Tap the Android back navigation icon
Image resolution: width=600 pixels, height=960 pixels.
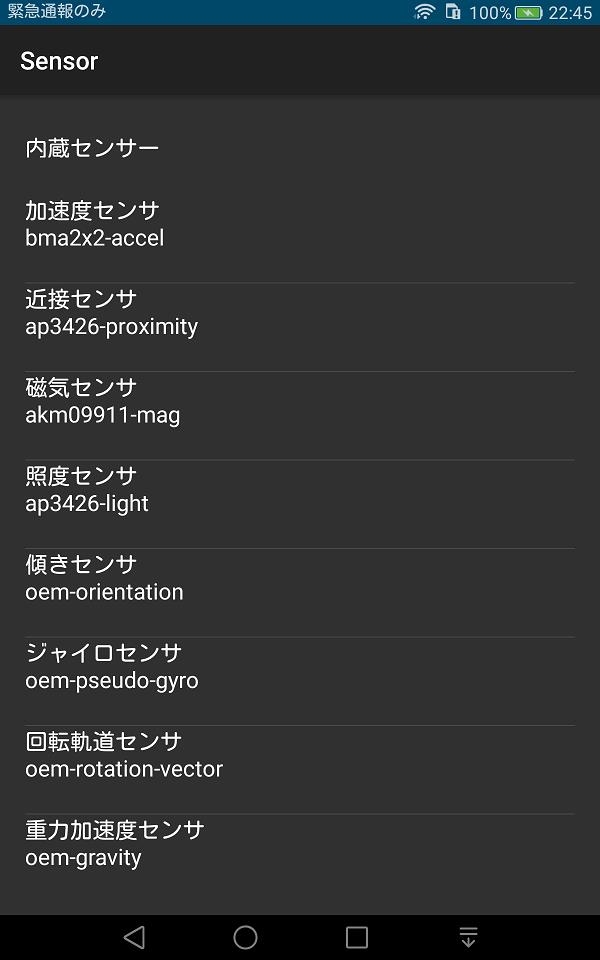tap(134, 937)
